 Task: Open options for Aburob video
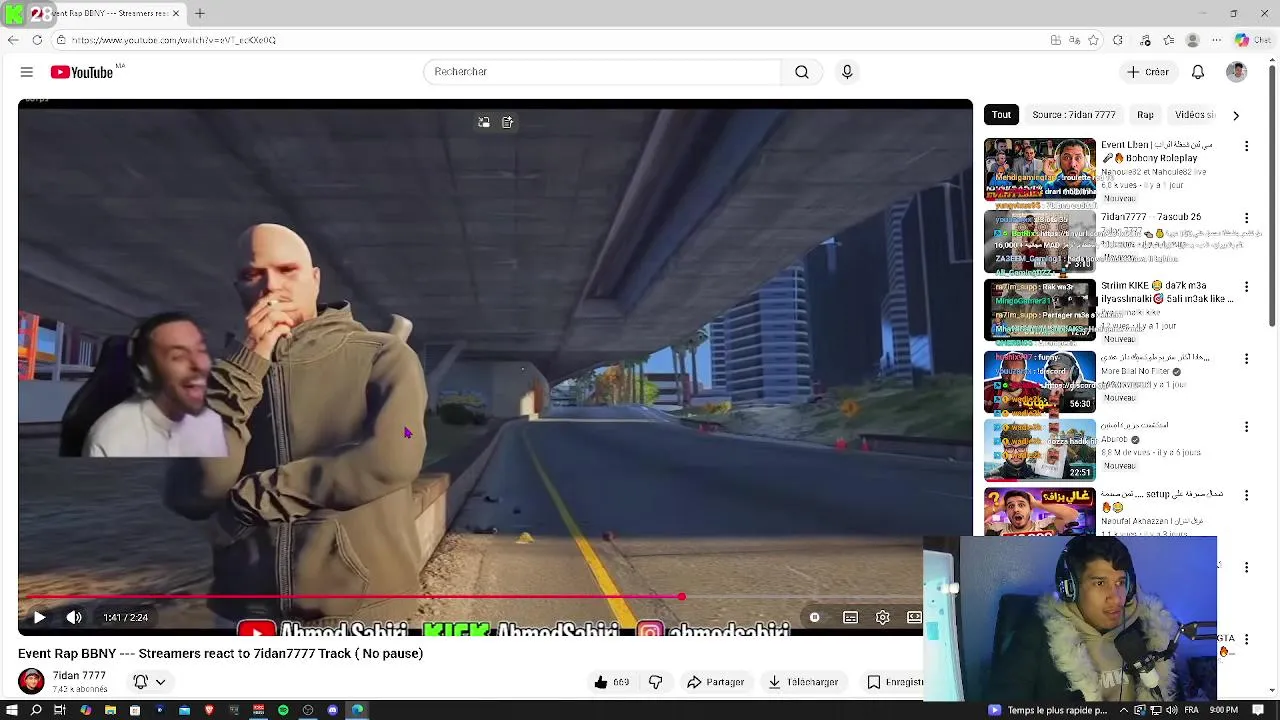[x=1246, y=427]
